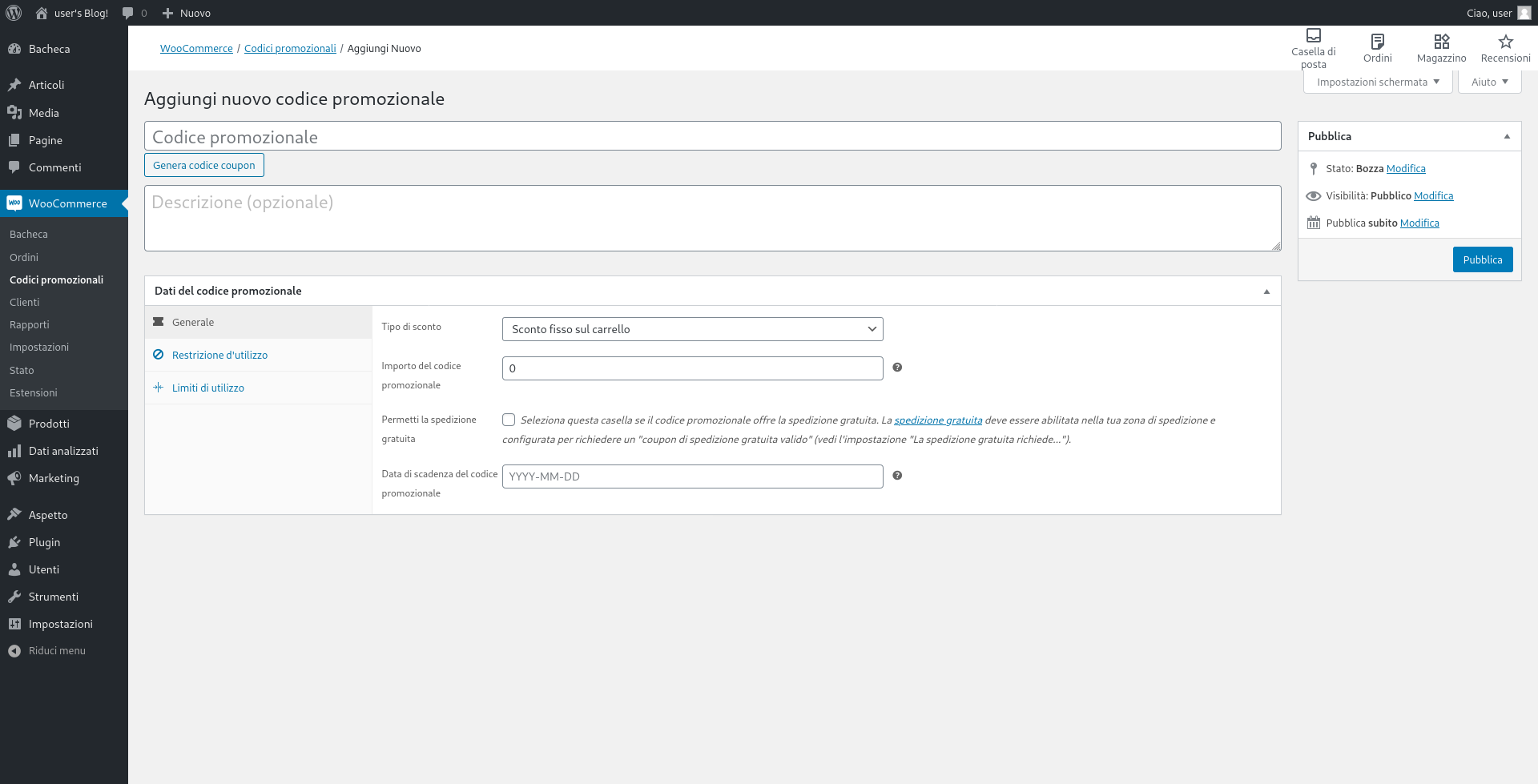Screen dimensions: 1538x784
Task: Select the Generale tab
Action: point(258,322)
